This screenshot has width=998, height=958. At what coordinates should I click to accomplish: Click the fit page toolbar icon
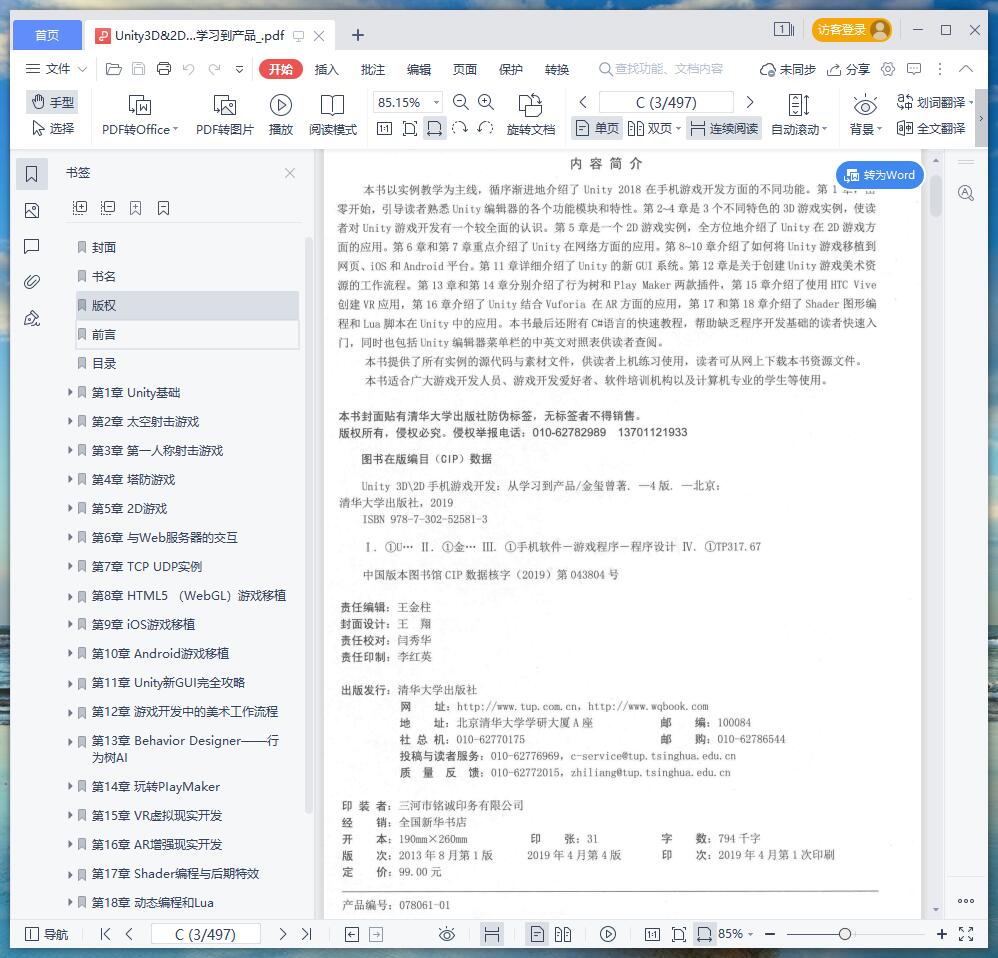pyautogui.click(x=410, y=129)
